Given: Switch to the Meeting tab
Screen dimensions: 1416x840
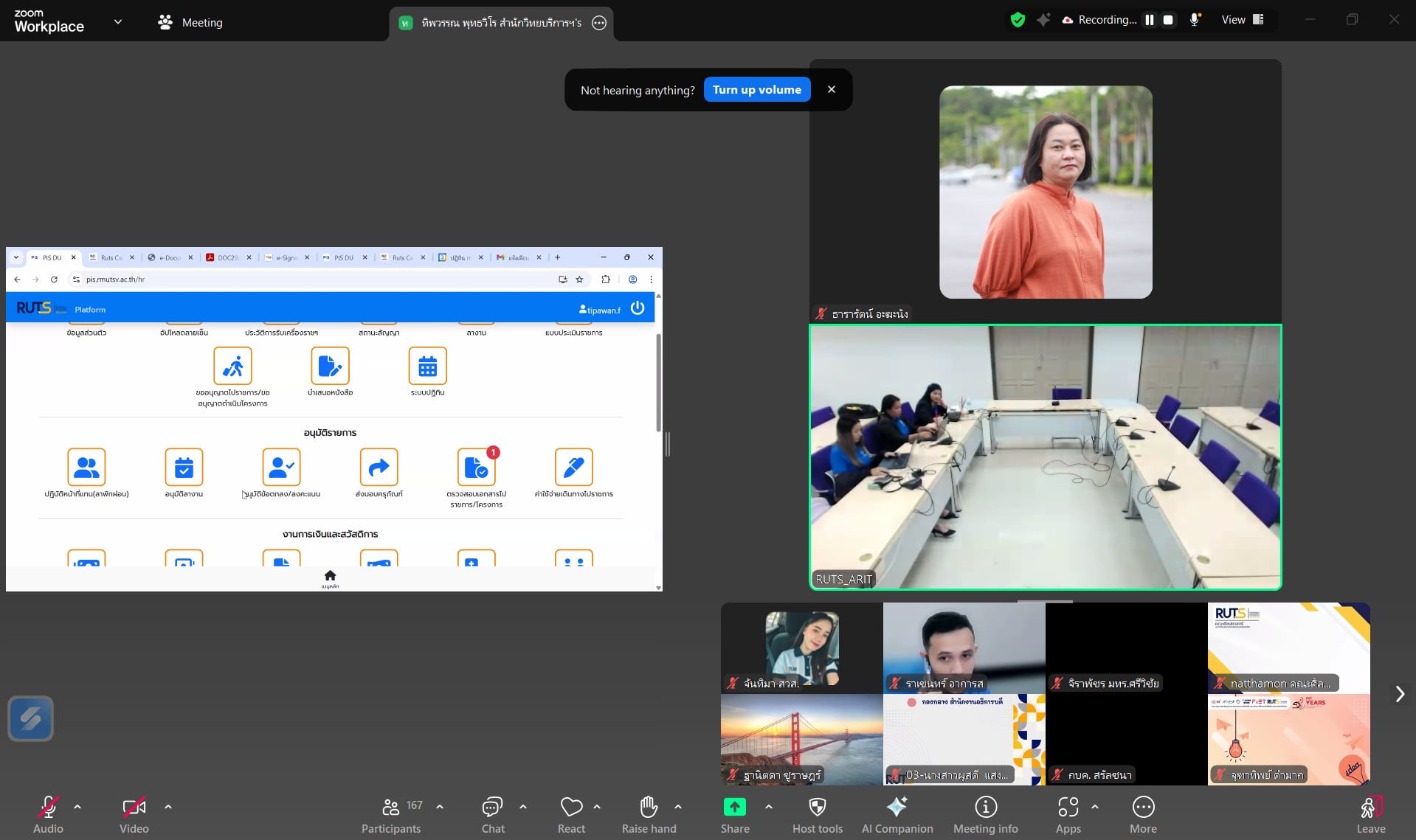Looking at the screenshot, I should tap(190, 22).
